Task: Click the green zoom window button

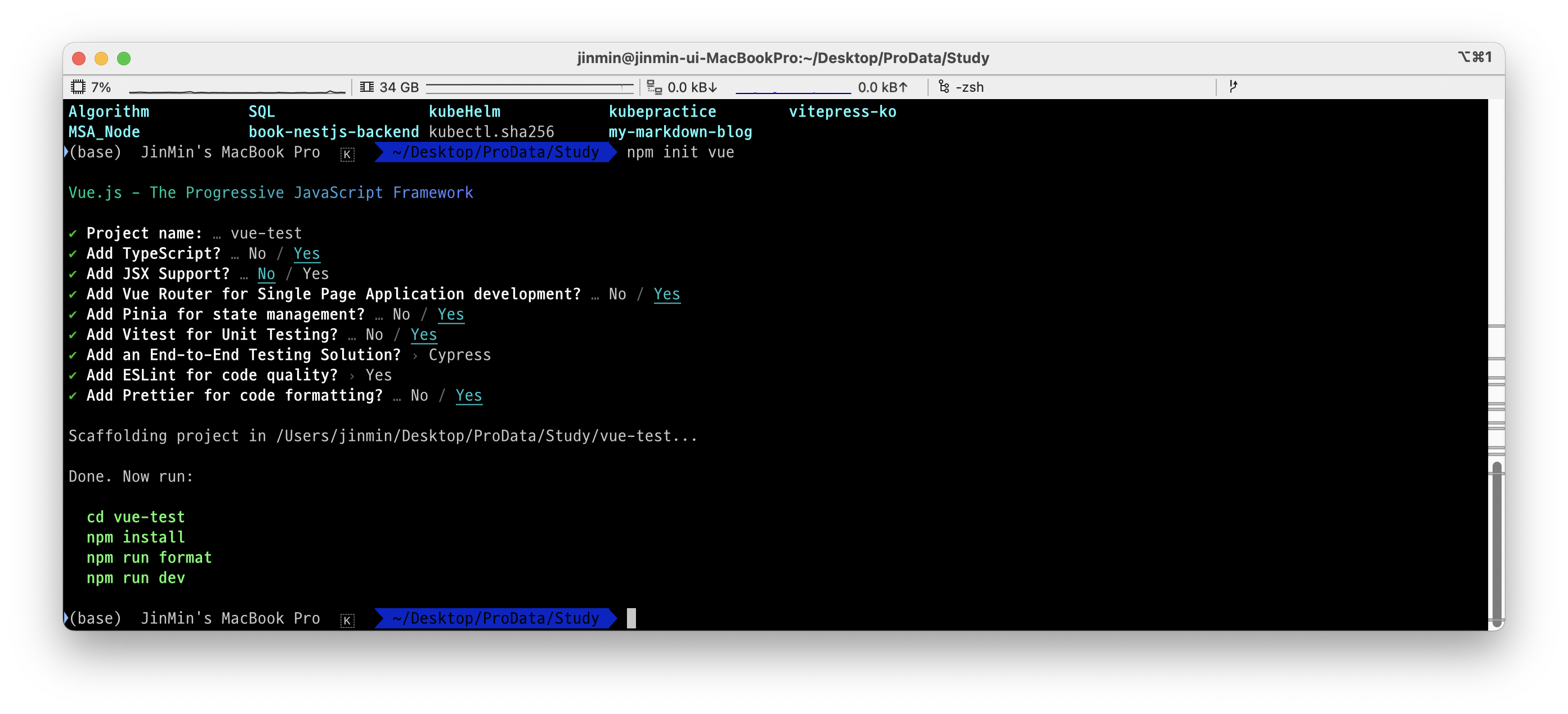Action: click(124, 59)
